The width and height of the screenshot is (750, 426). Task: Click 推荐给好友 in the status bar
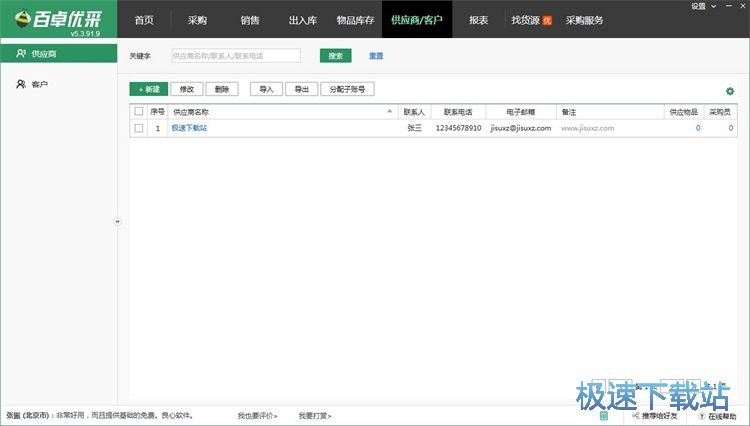click(x=660, y=416)
